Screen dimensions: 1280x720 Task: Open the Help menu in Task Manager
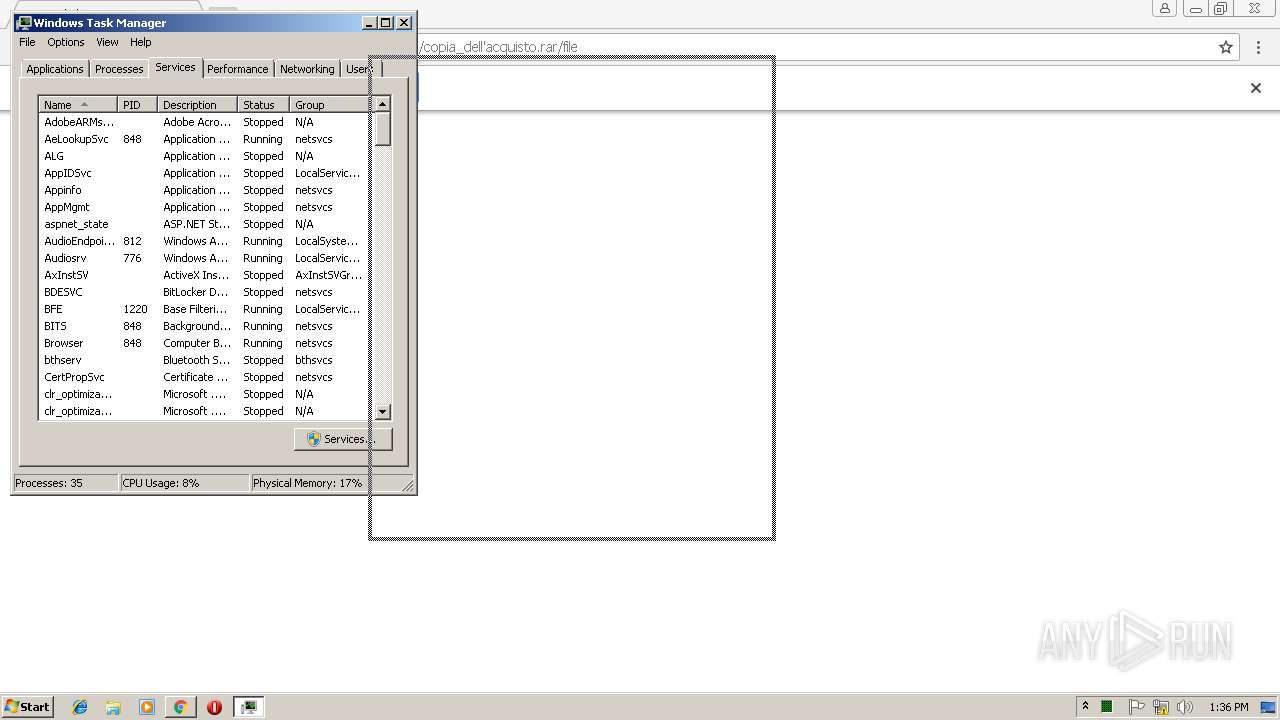(x=141, y=42)
